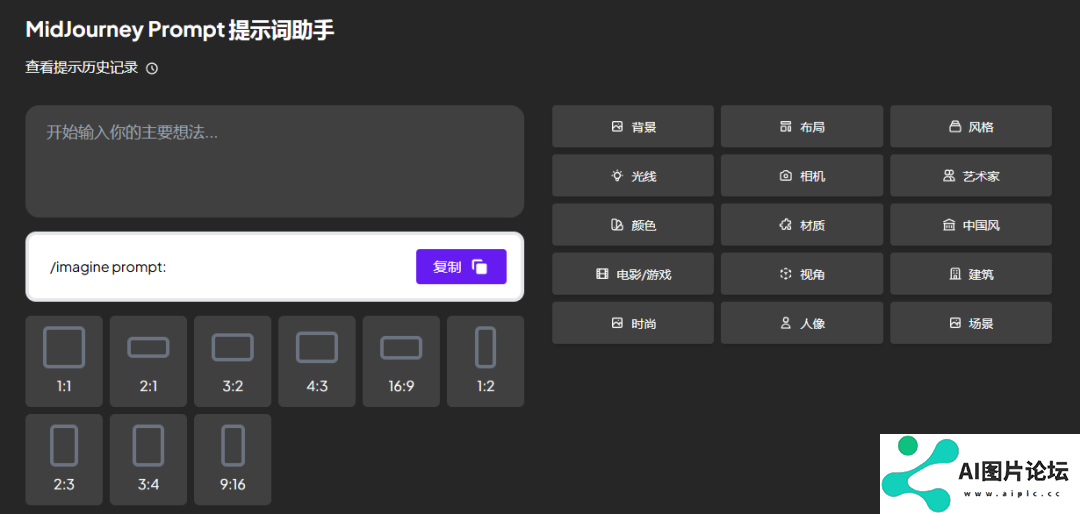Open the 相机 camera category
Screen dimensions: 1080x514
(x=802, y=176)
